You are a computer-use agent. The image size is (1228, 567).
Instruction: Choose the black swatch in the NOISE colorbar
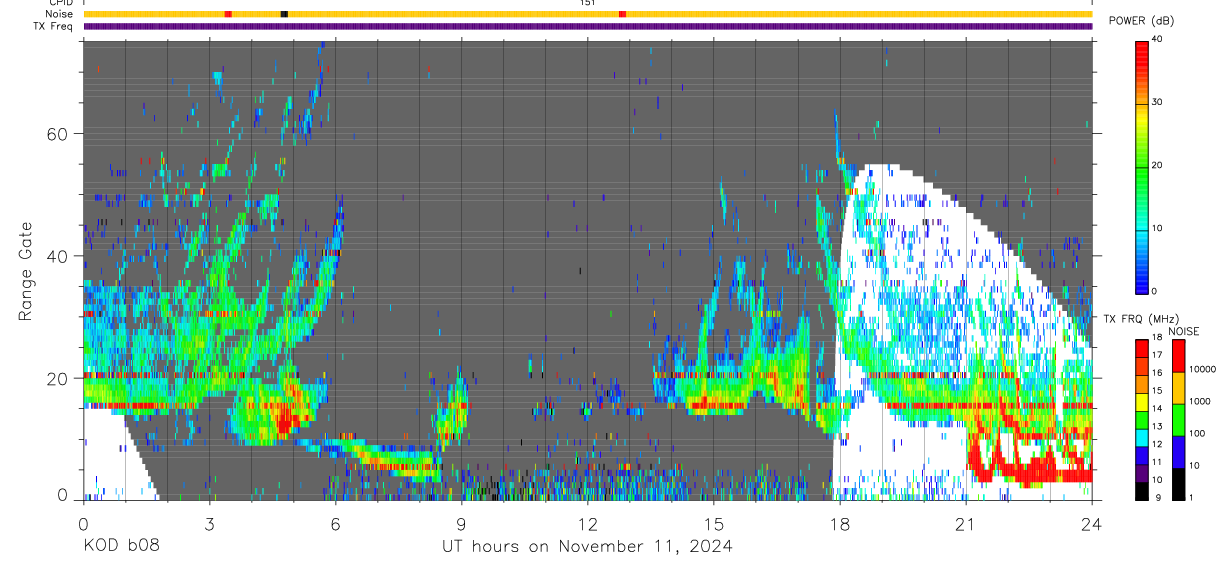point(1178,482)
